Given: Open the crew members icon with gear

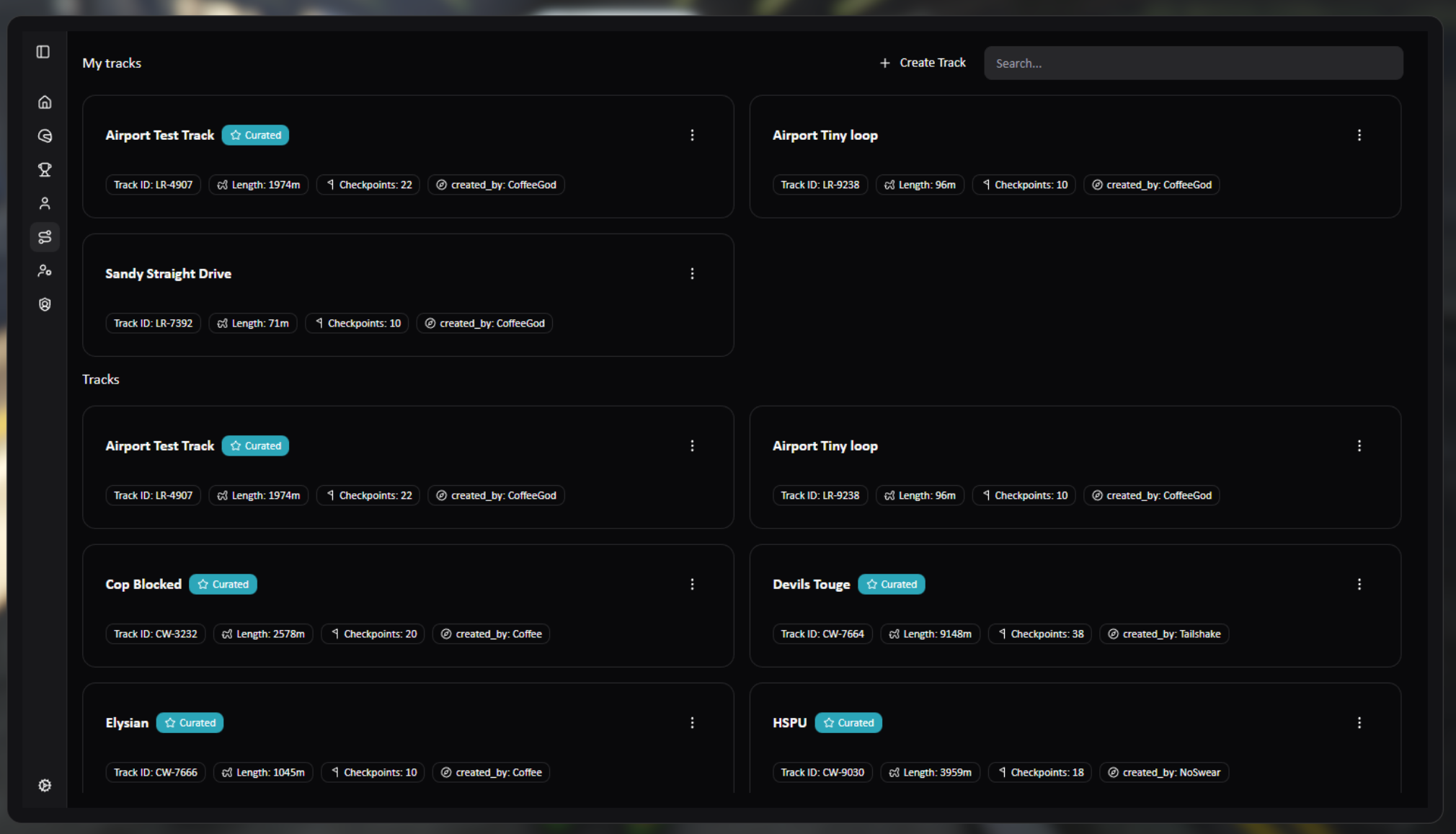Looking at the screenshot, I should tap(45, 271).
